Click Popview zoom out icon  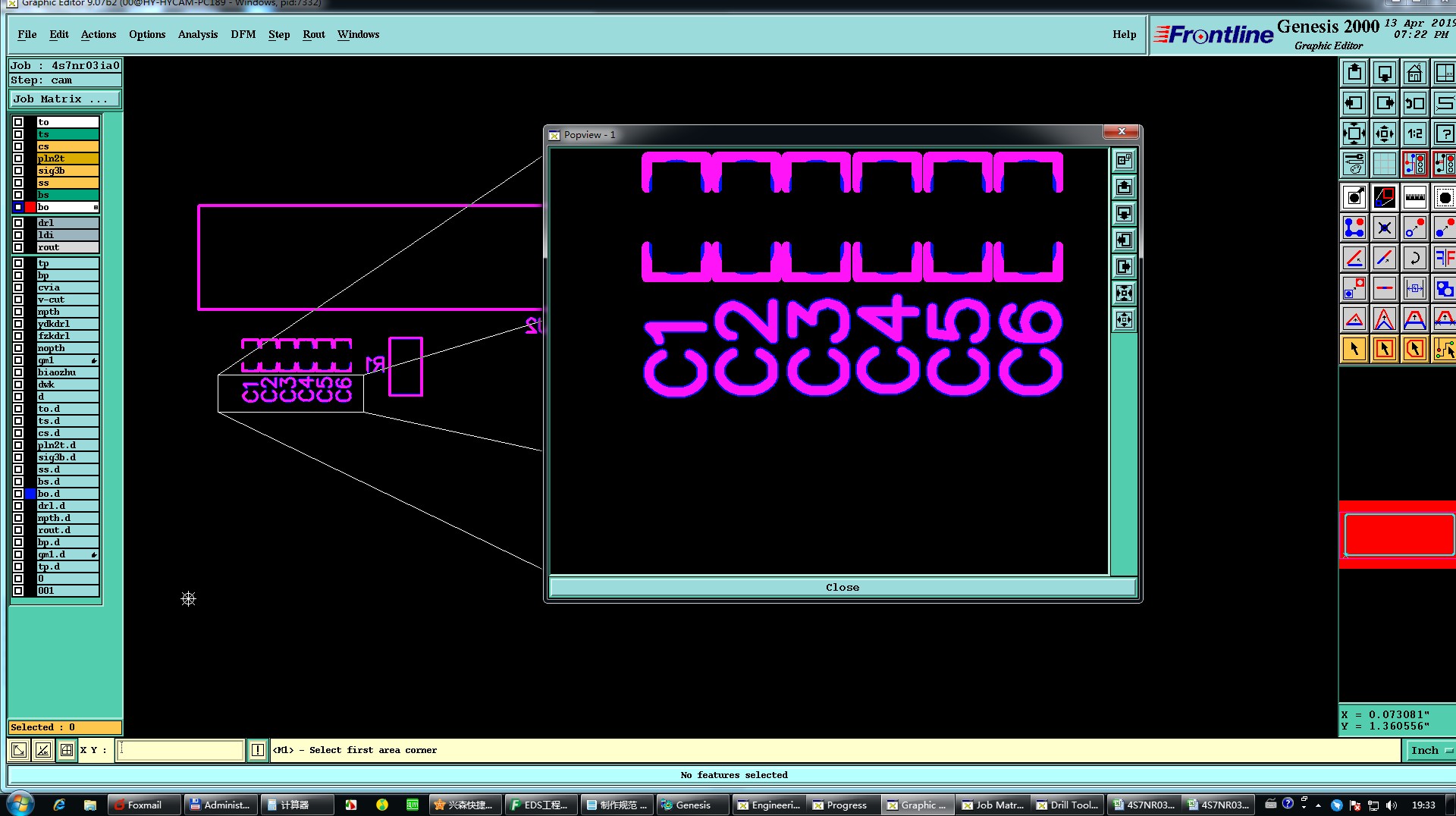point(1124,319)
